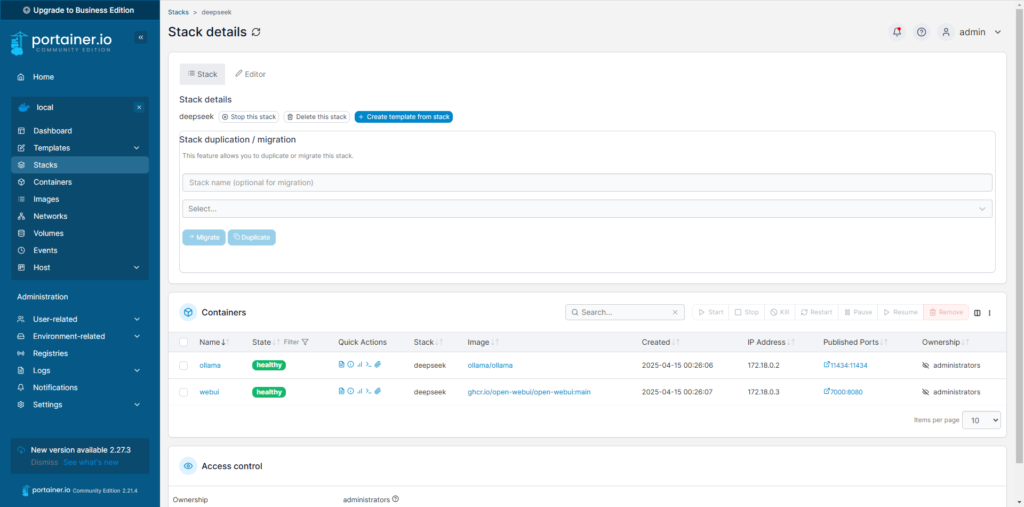This screenshot has width=1024, height=507.
Task: Click Delete this stack button
Action: 317,117
